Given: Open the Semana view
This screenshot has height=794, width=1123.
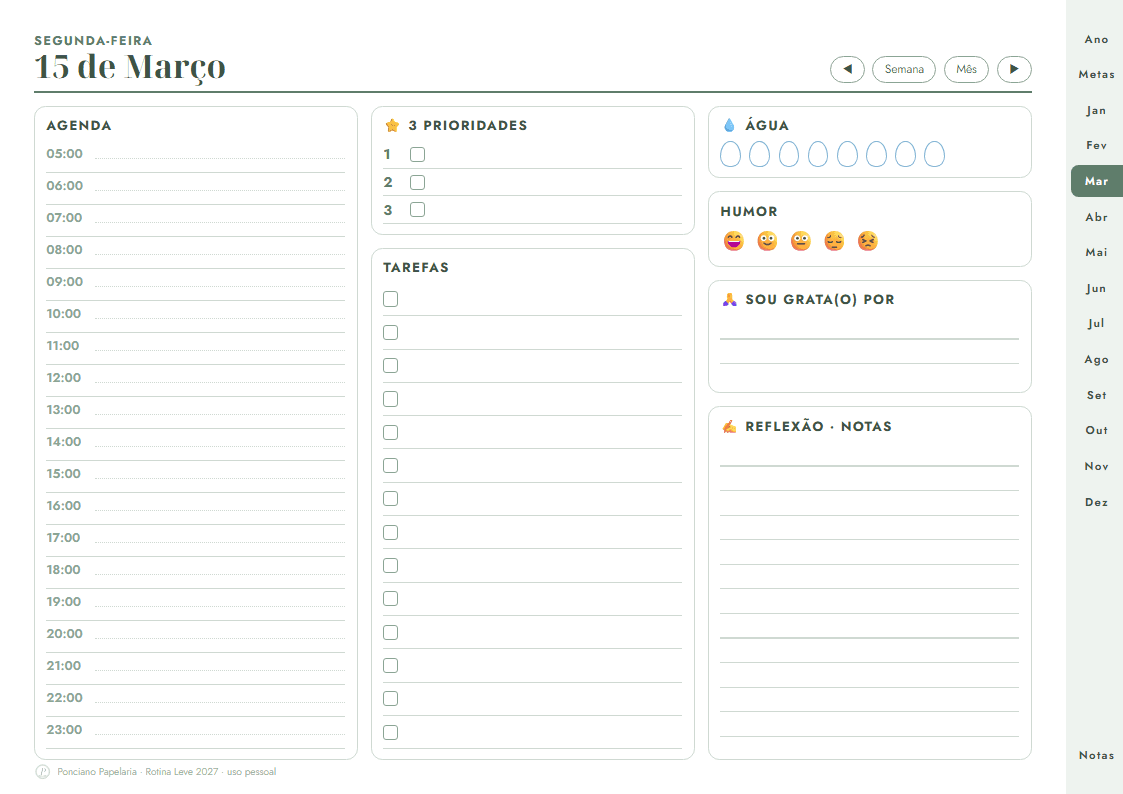Looking at the screenshot, I should coord(904,69).
